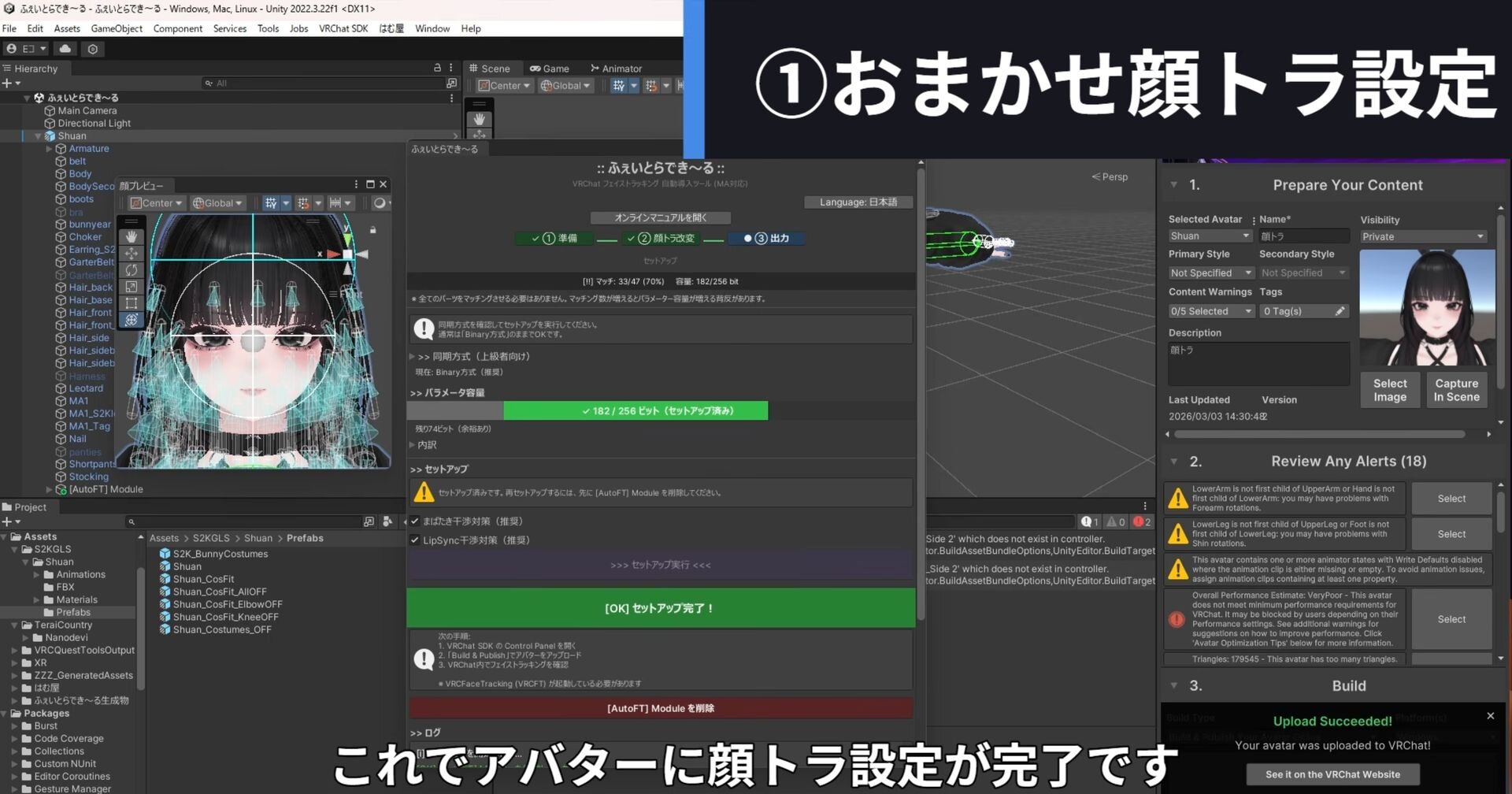Click the cloud services icon

click(65, 49)
